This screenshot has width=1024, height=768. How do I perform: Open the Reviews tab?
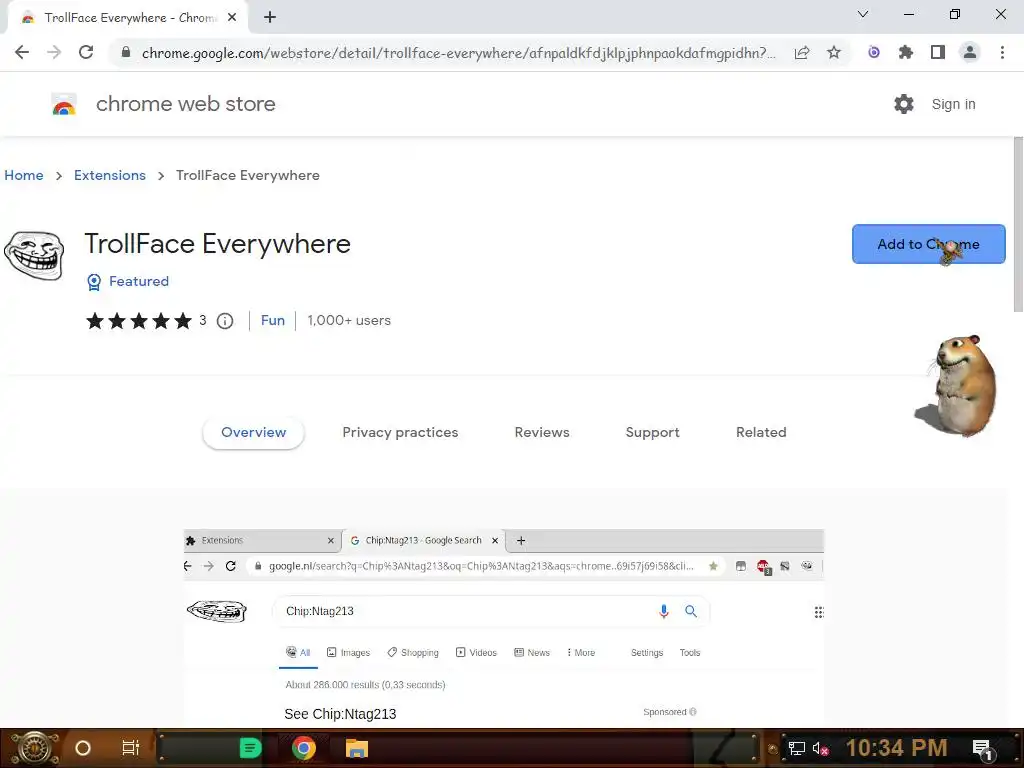(x=541, y=432)
